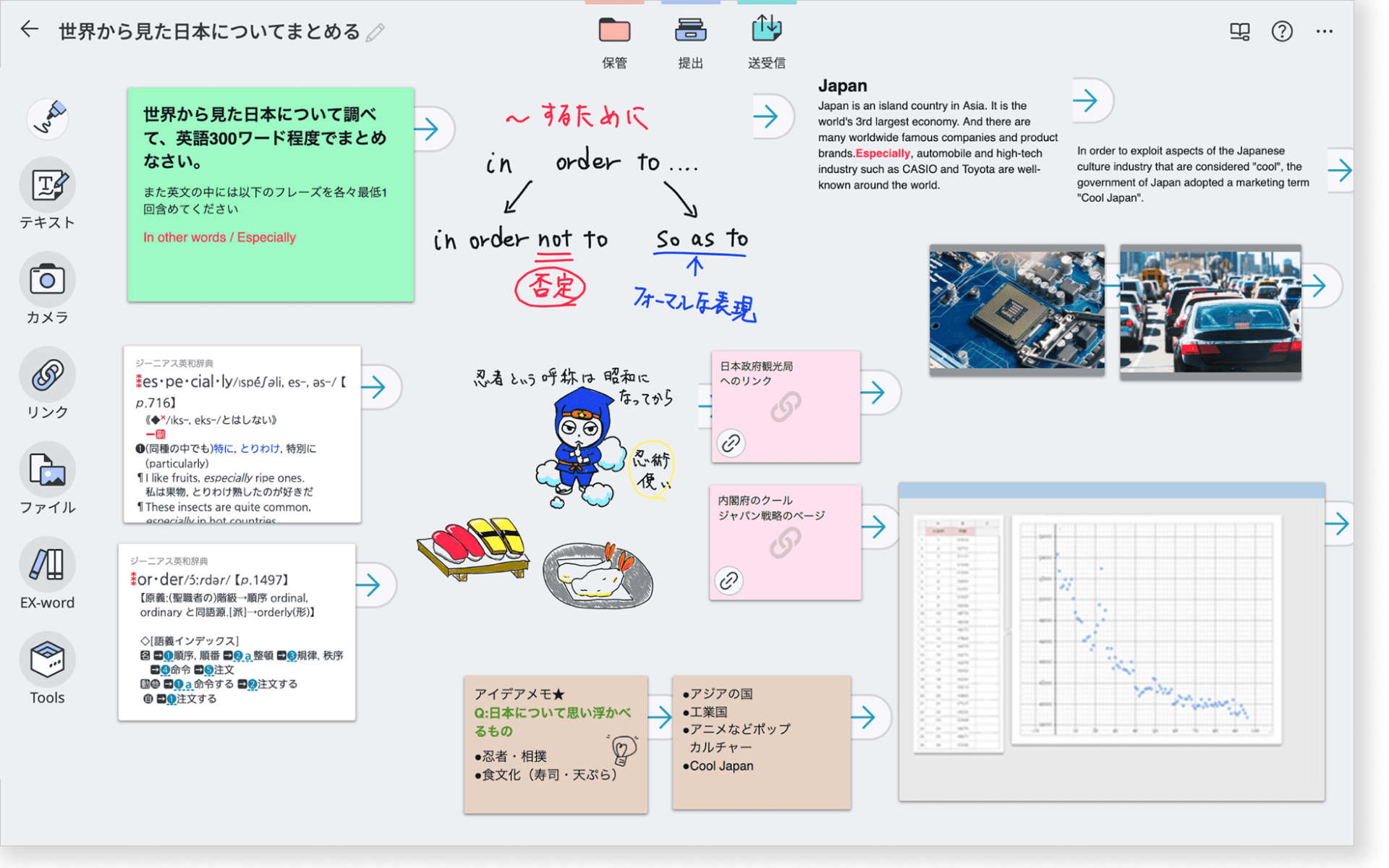This screenshot has height=868, width=1389.
Task: Expand arrow on green assignment card
Action: (x=429, y=129)
